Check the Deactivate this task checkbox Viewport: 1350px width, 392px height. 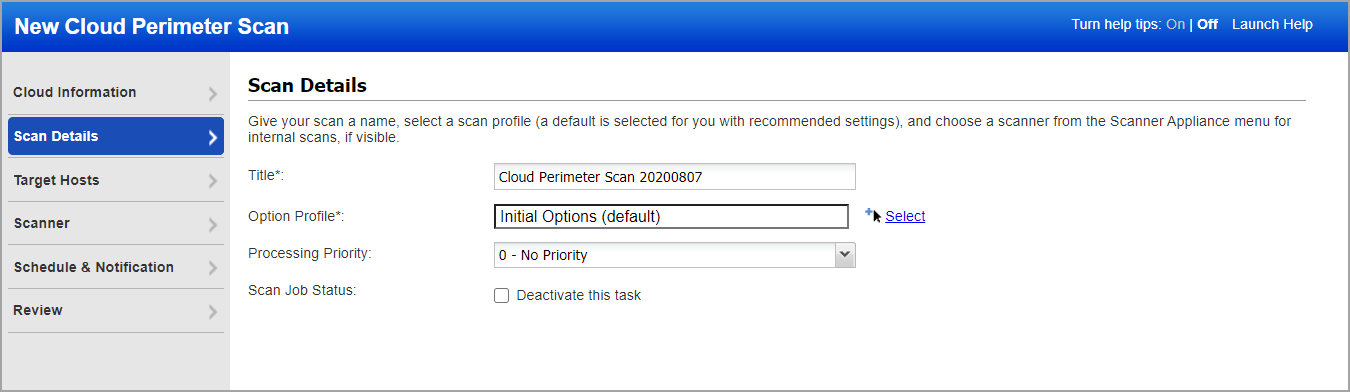tap(502, 295)
